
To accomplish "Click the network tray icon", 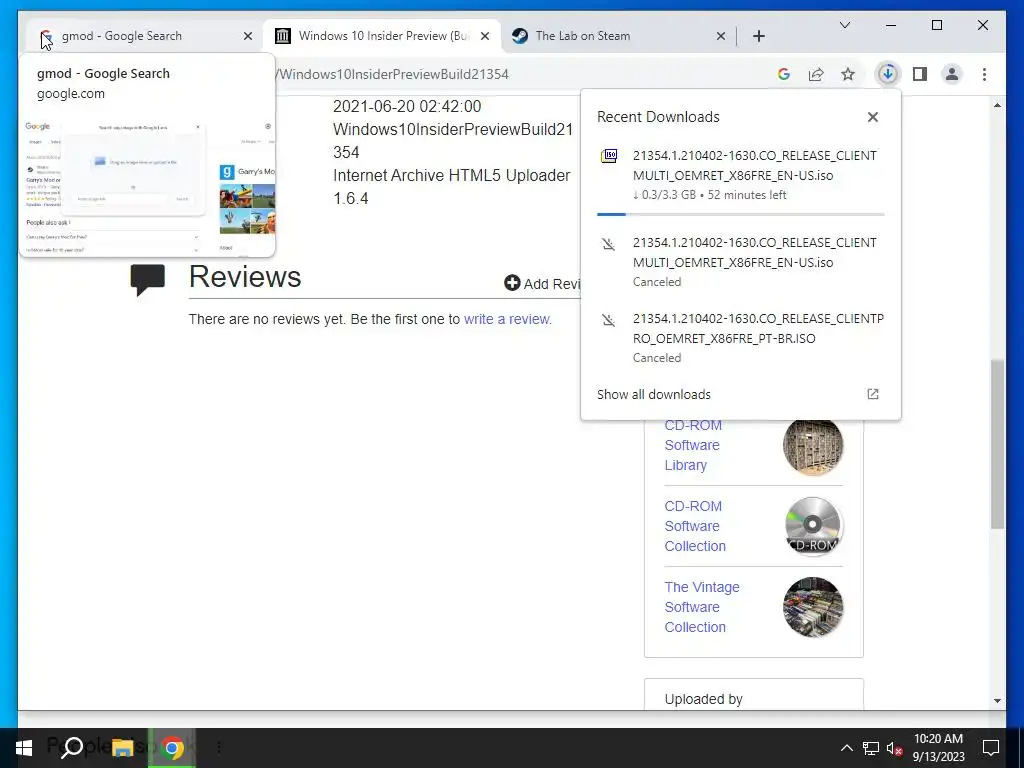I will (871, 748).
